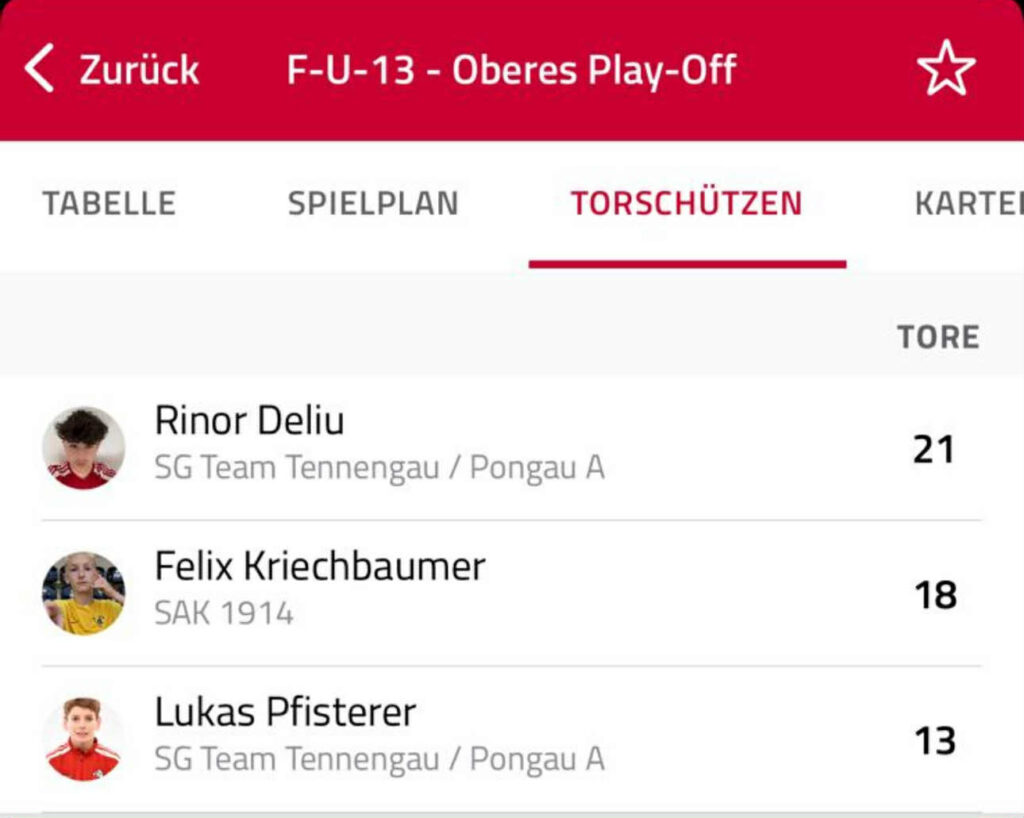Select the player name Felix Kriechbaumer
The height and width of the screenshot is (818, 1024).
click(x=320, y=565)
